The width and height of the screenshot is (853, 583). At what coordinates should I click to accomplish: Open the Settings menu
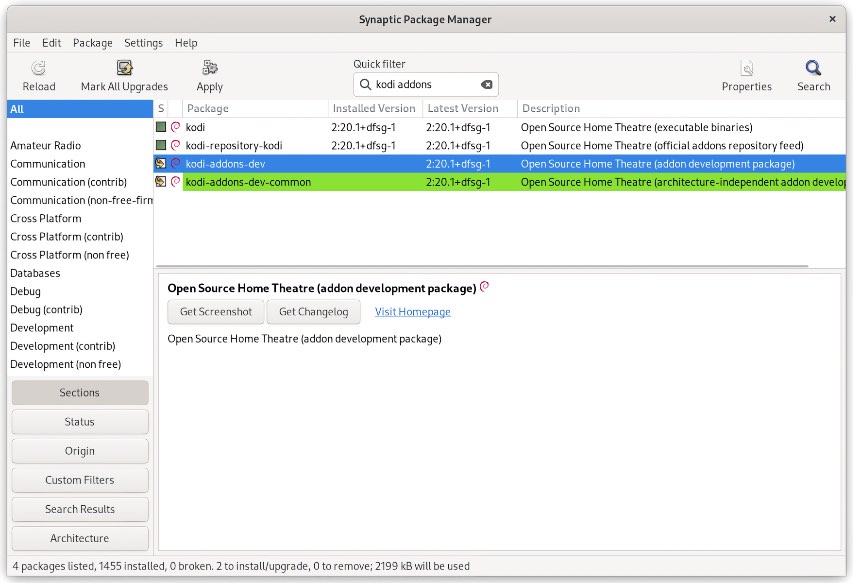143,43
